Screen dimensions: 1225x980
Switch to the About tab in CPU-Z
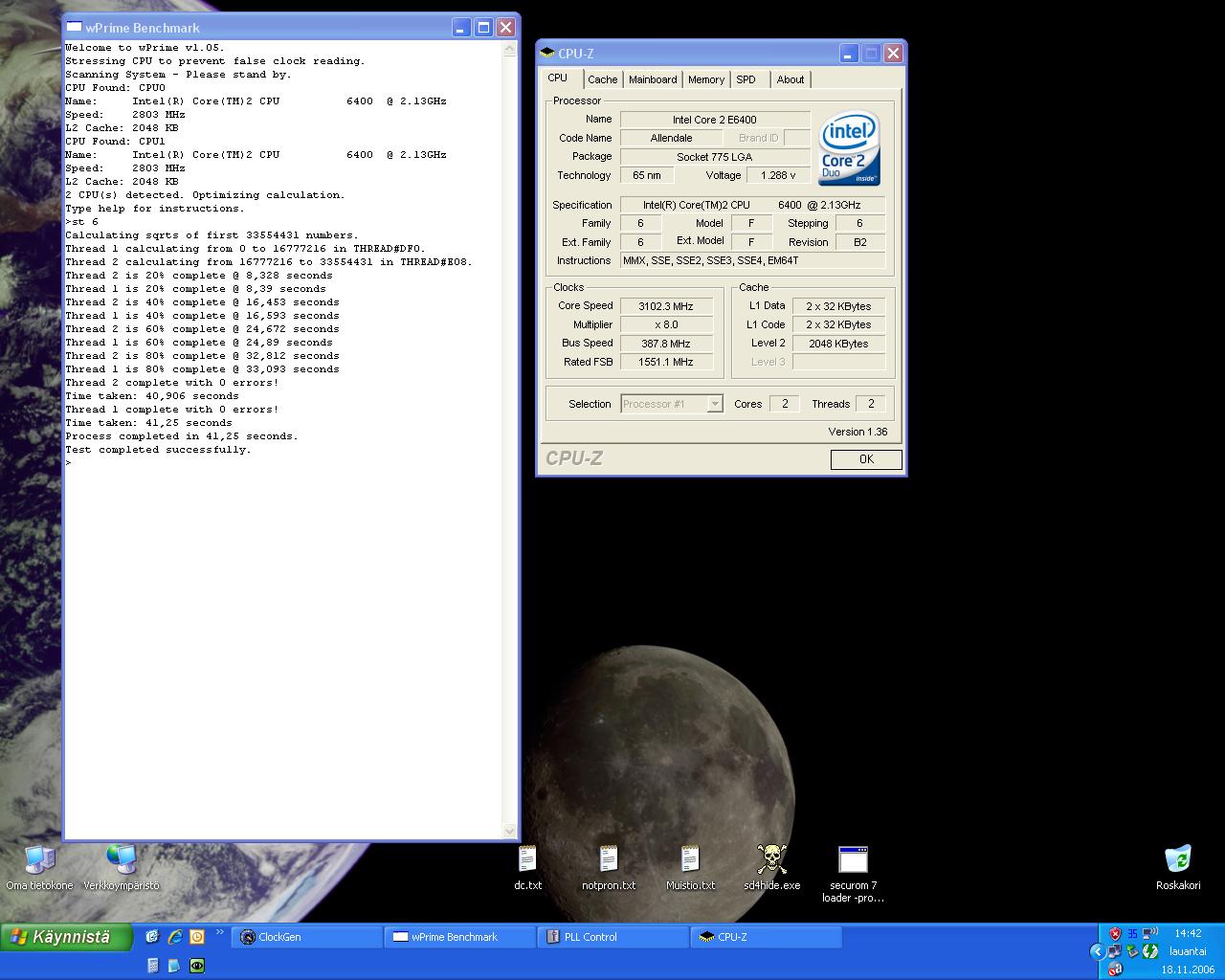pos(791,79)
